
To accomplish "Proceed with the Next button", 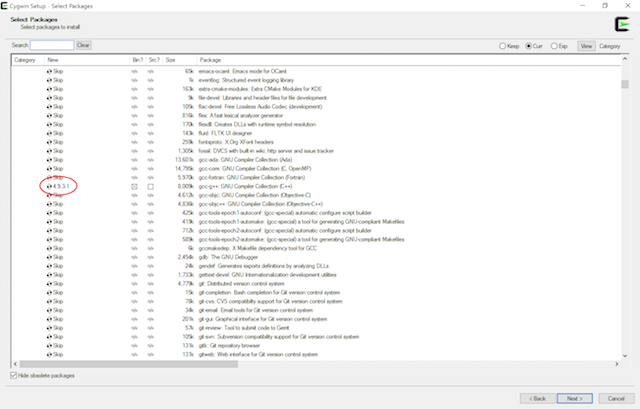I will (573, 397).
